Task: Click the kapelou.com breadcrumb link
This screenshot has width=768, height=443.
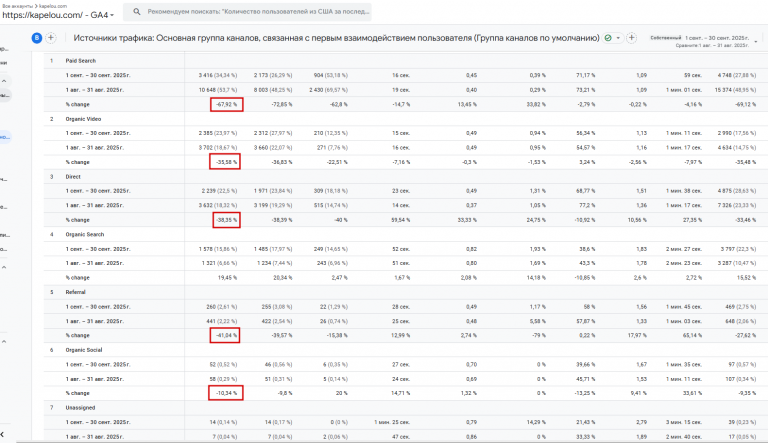Action: [x=53, y=6]
